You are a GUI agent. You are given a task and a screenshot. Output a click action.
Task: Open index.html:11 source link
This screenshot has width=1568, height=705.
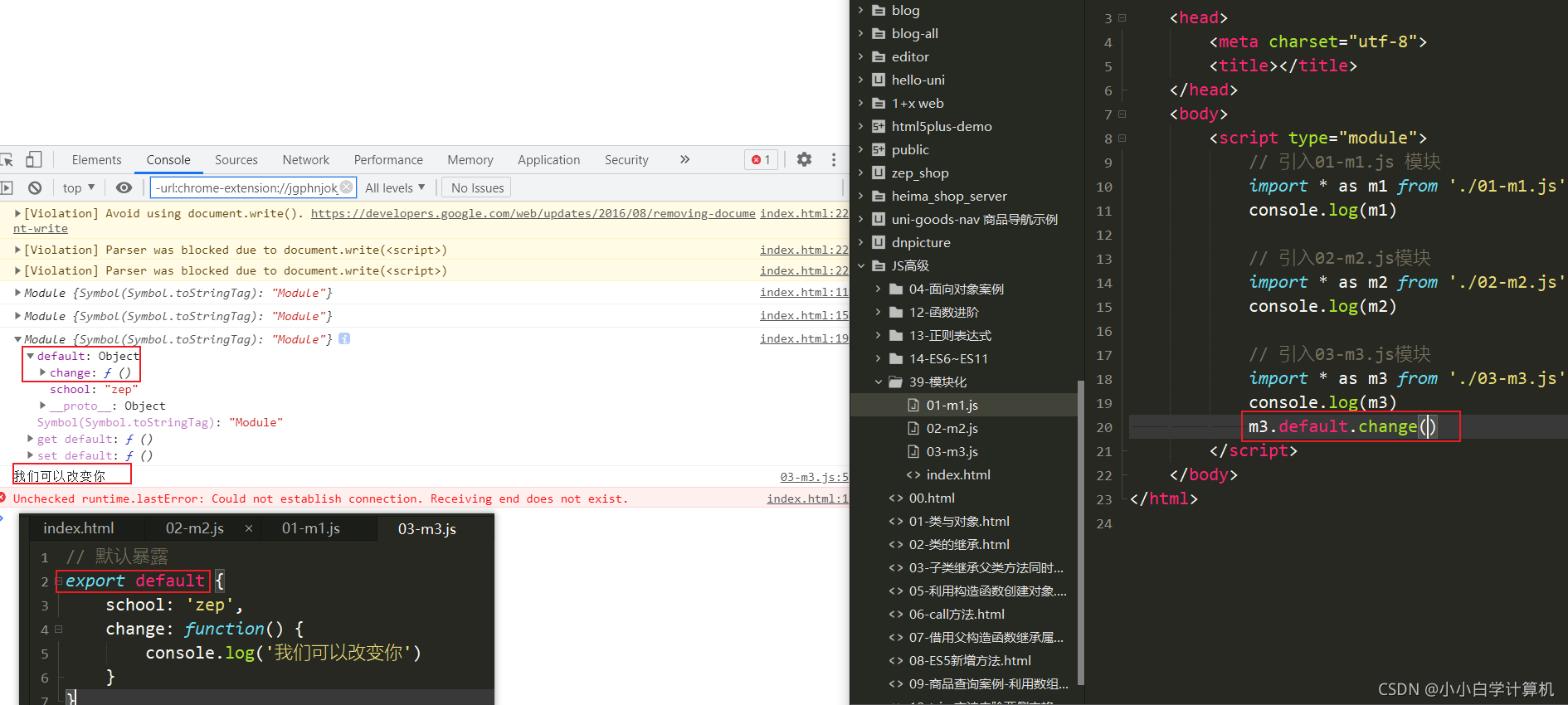point(804,292)
